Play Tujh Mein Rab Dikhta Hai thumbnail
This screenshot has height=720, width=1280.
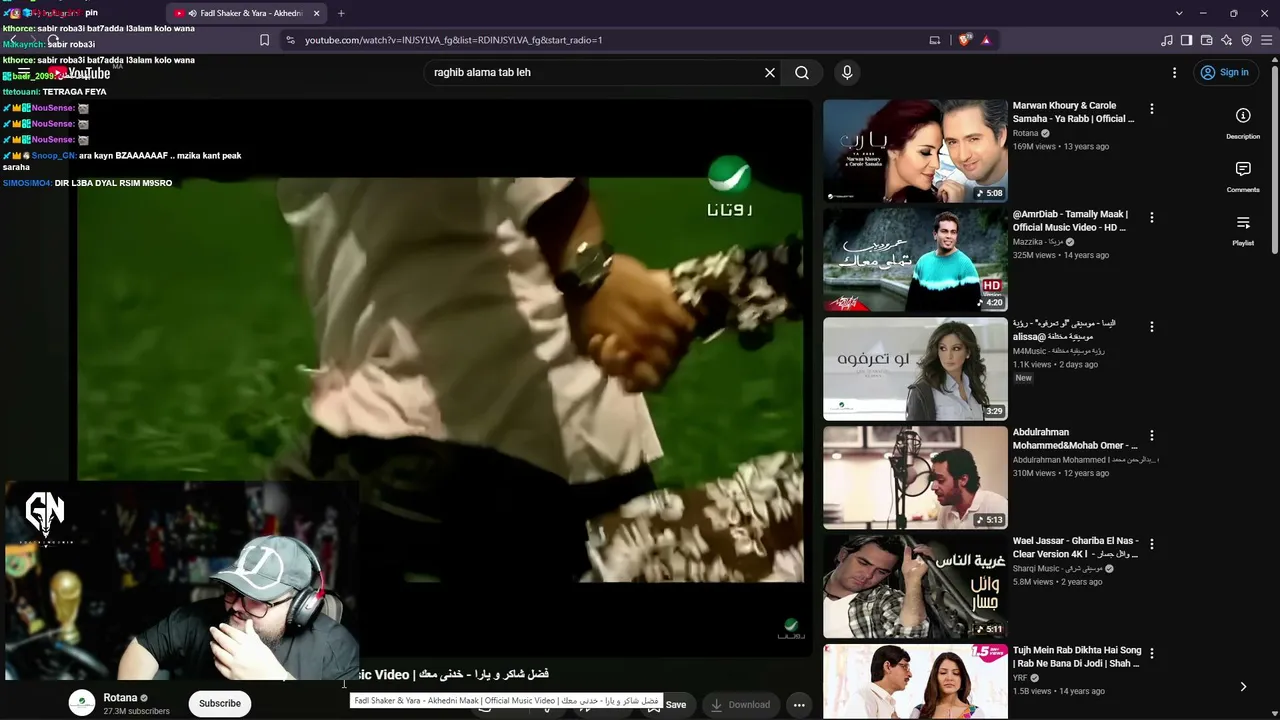pyautogui.click(x=915, y=682)
